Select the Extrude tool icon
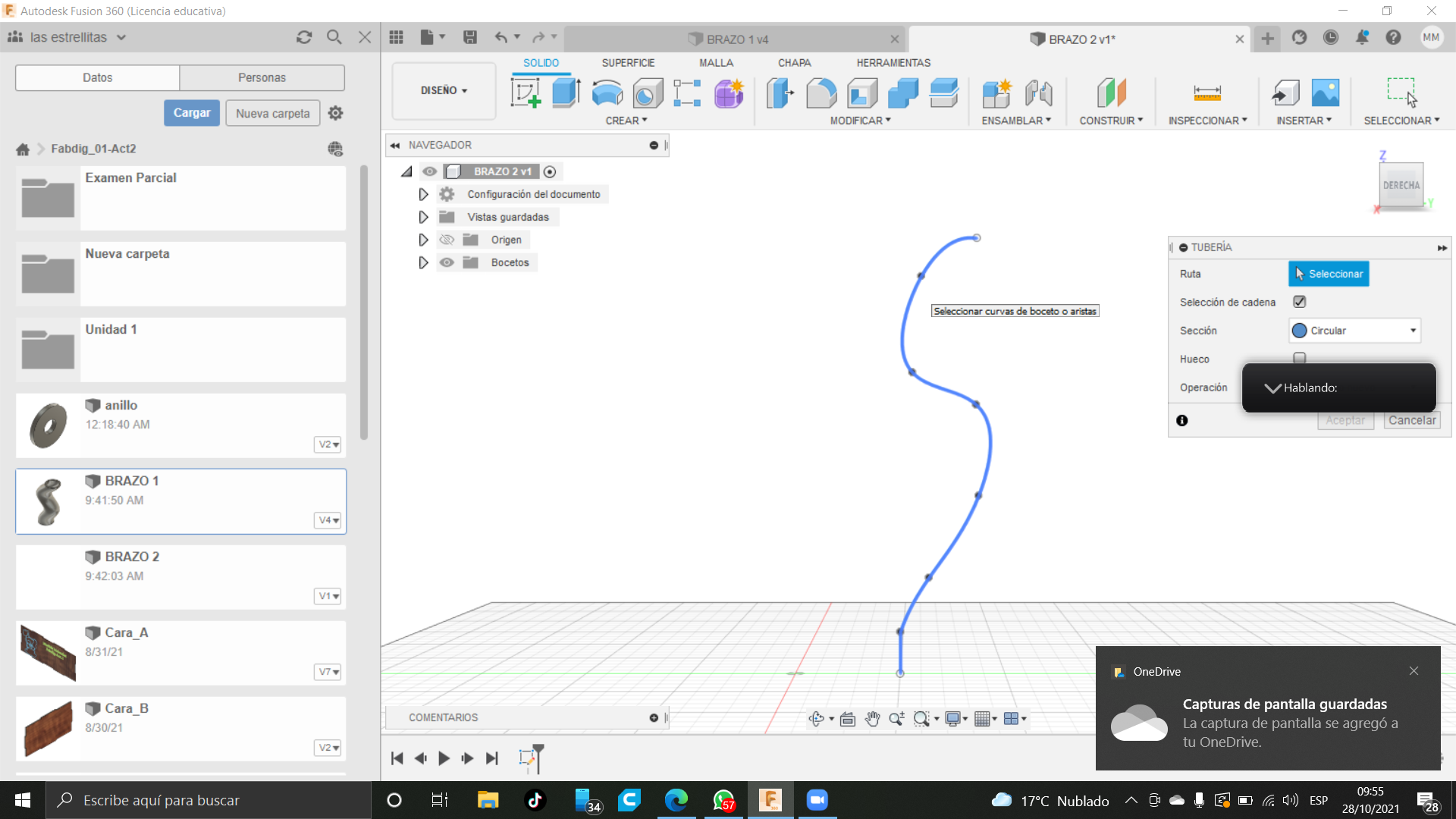 point(566,93)
